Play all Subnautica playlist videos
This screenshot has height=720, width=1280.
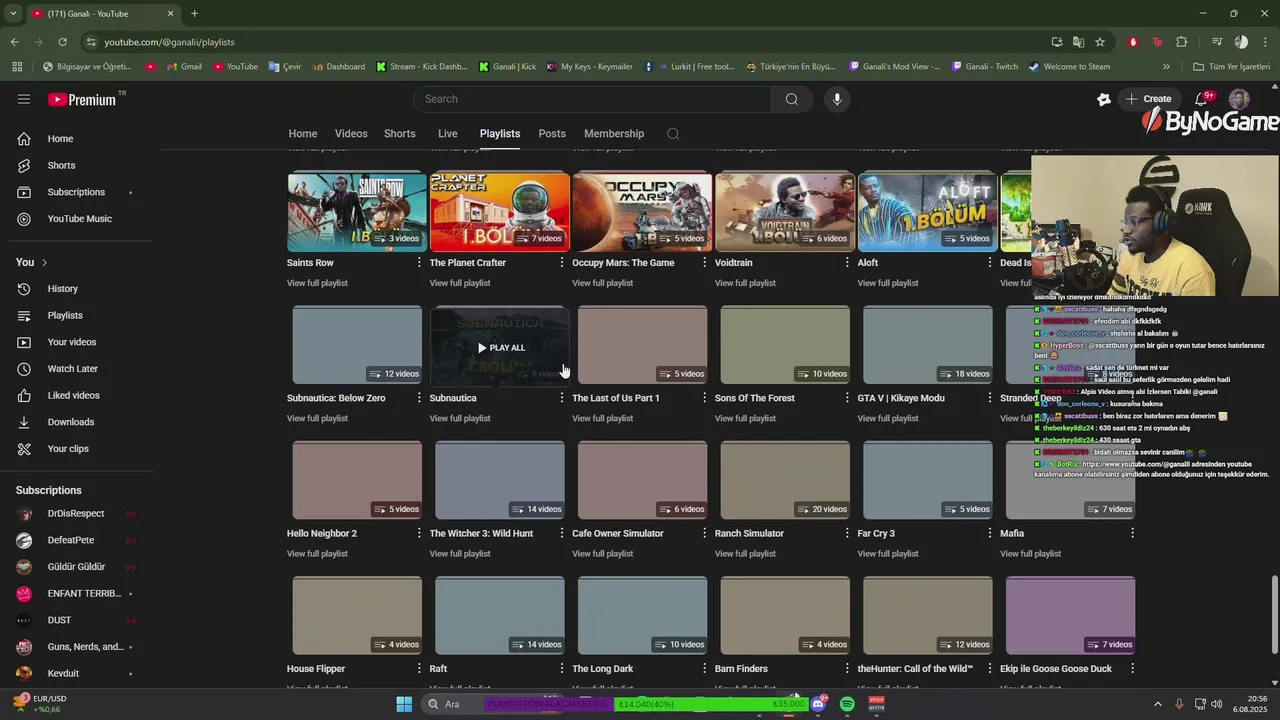500,347
